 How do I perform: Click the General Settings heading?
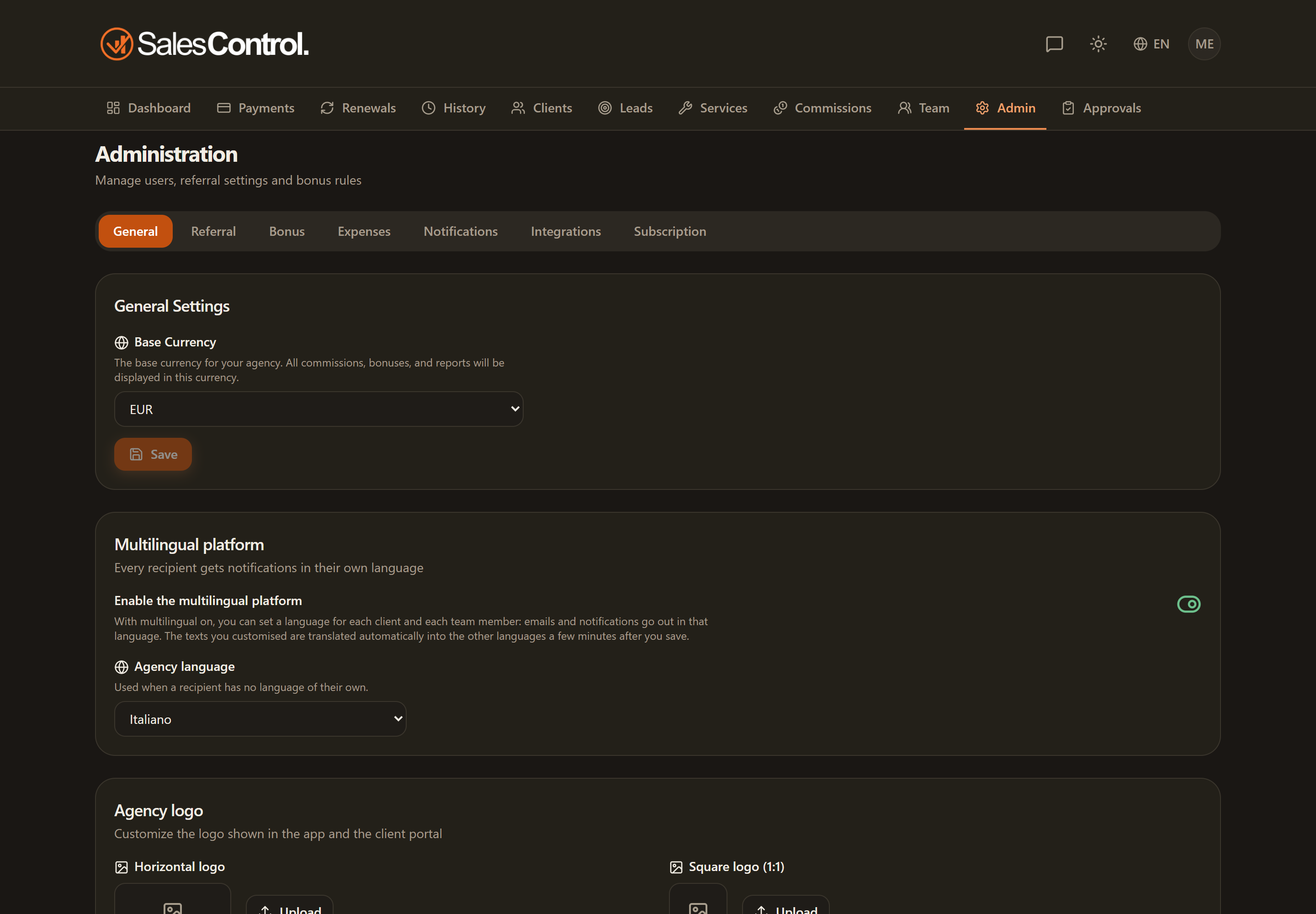172,306
